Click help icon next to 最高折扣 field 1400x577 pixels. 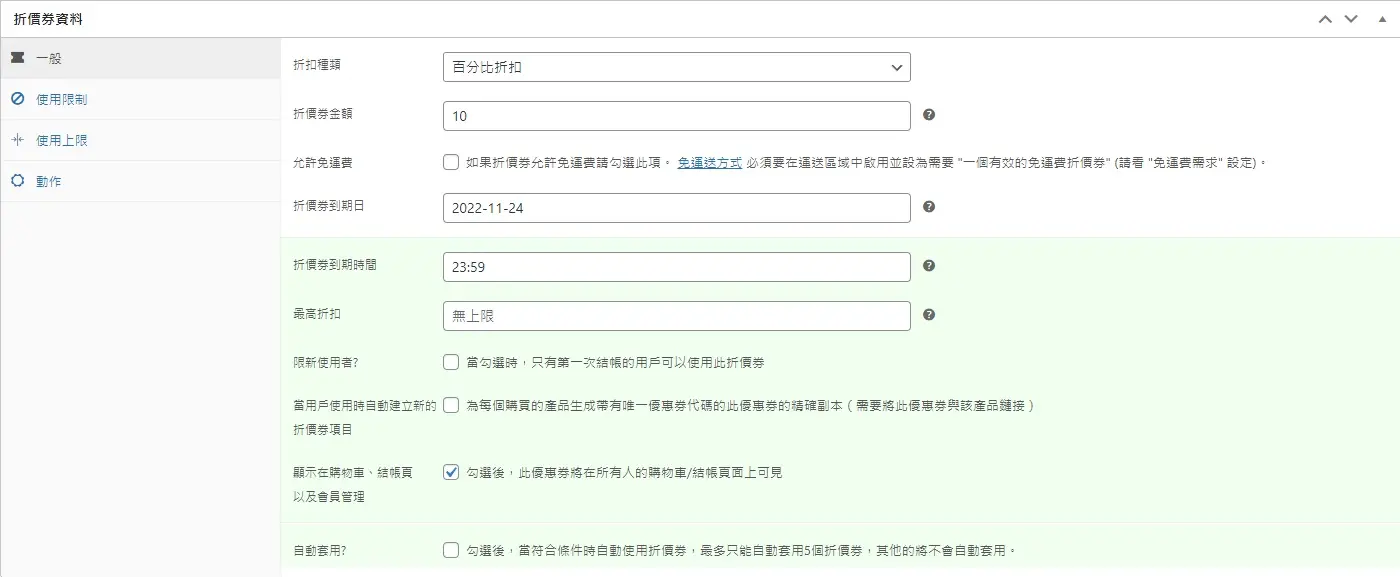(x=929, y=314)
